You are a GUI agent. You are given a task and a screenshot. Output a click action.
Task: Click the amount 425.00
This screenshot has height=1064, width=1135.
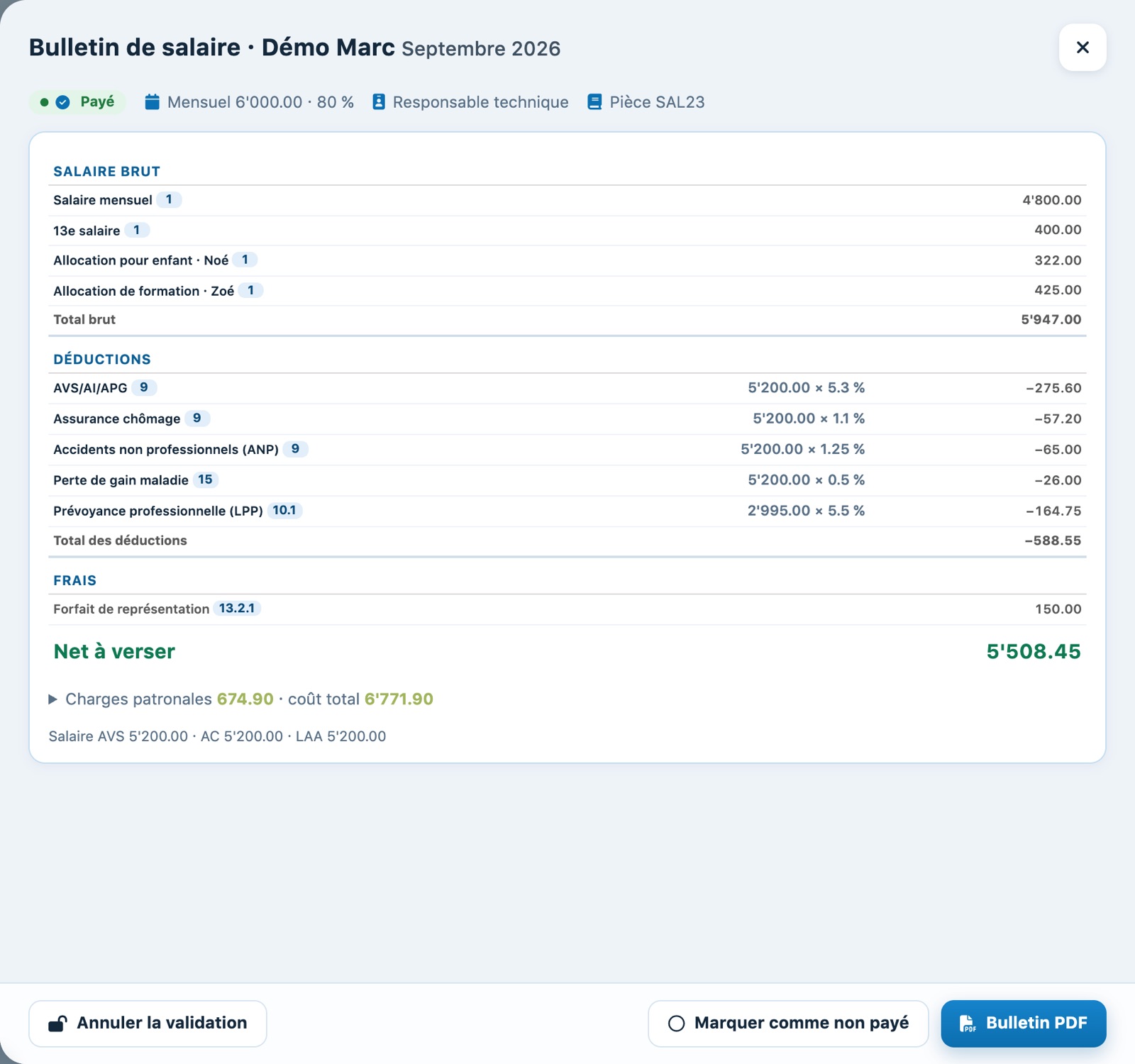point(1058,290)
